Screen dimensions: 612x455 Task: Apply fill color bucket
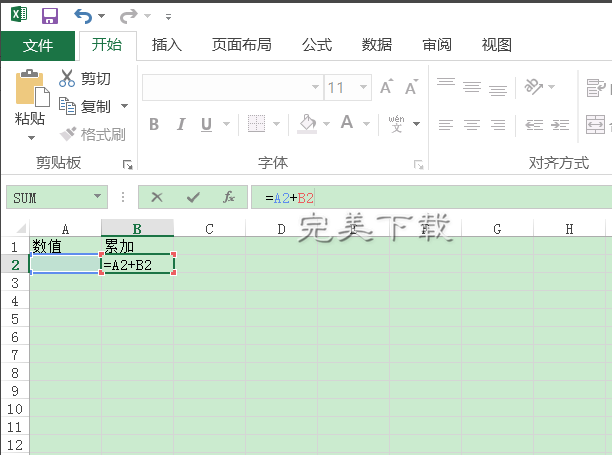tap(307, 124)
